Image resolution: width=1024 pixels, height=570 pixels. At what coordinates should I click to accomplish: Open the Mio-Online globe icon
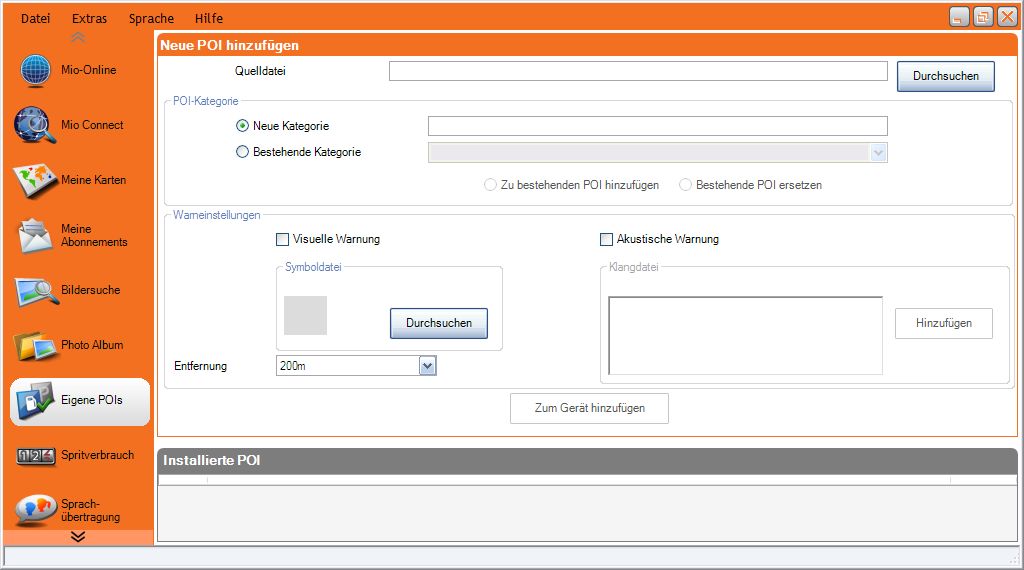click(x=35, y=71)
